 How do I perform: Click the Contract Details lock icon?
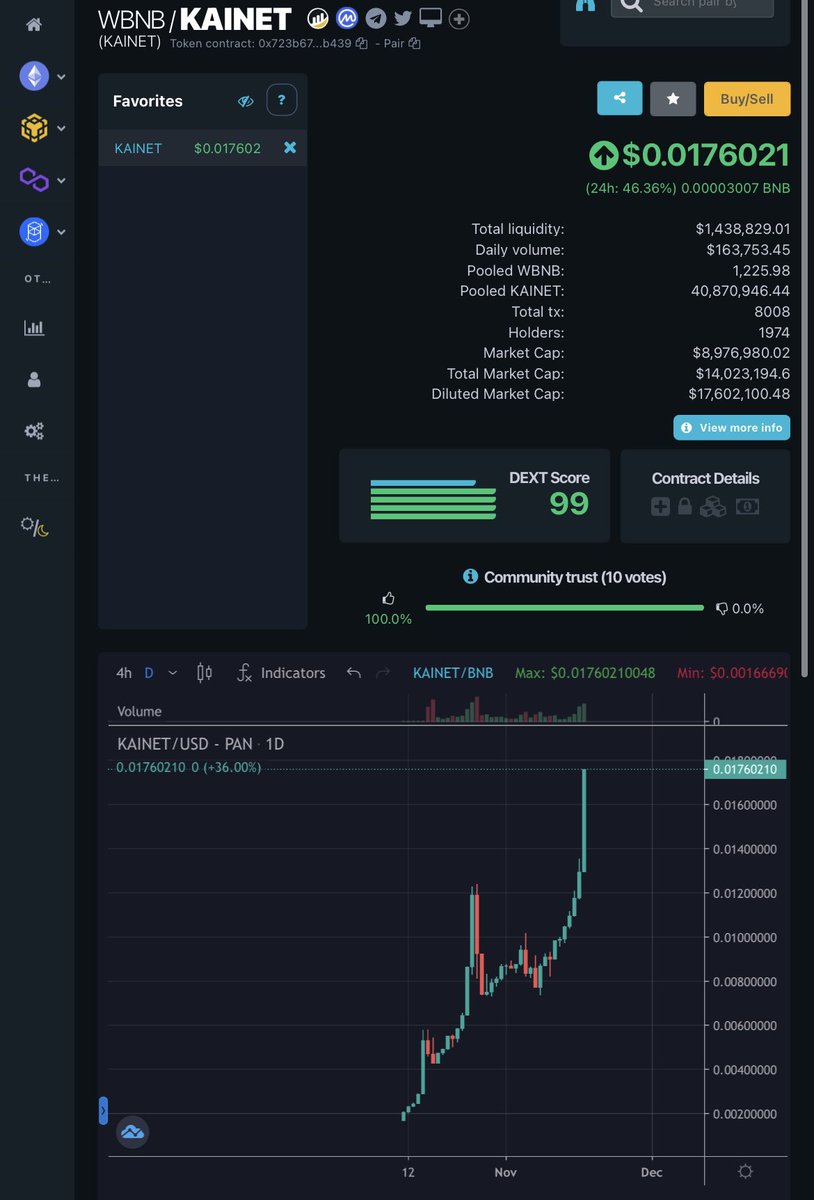pos(685,507)
